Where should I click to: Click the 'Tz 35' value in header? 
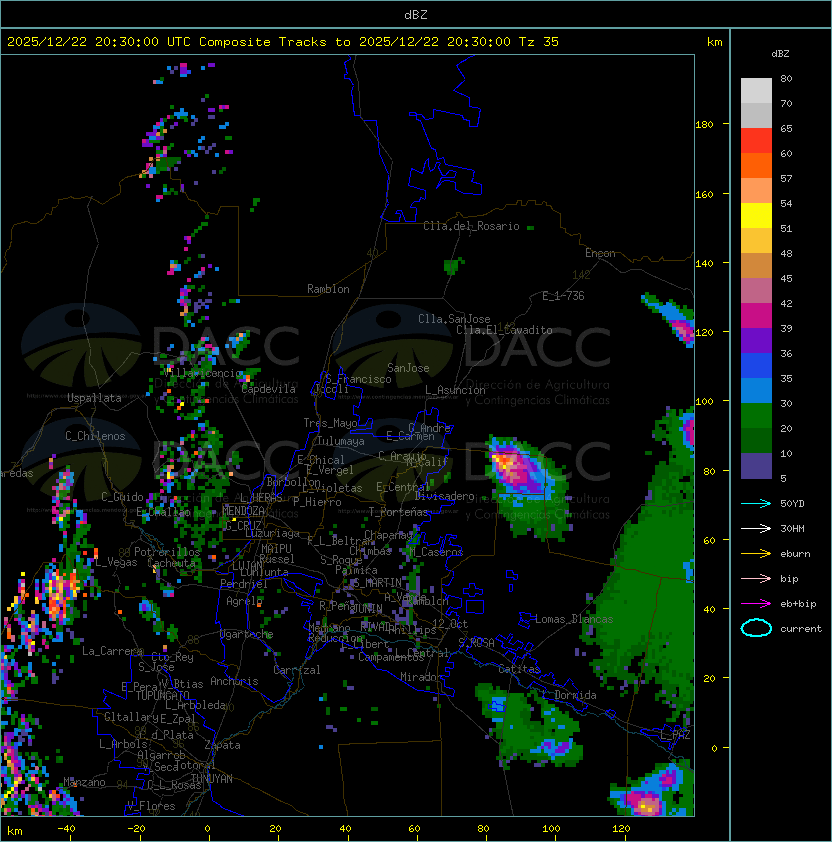pyautogui.click(x=539, y=42)
